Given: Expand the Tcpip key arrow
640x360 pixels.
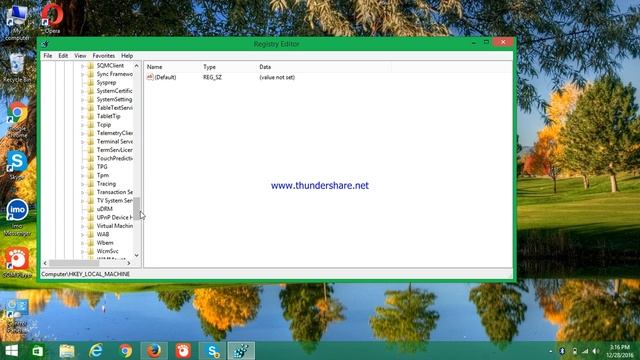Looking at the screenshot, I should 82,125.
